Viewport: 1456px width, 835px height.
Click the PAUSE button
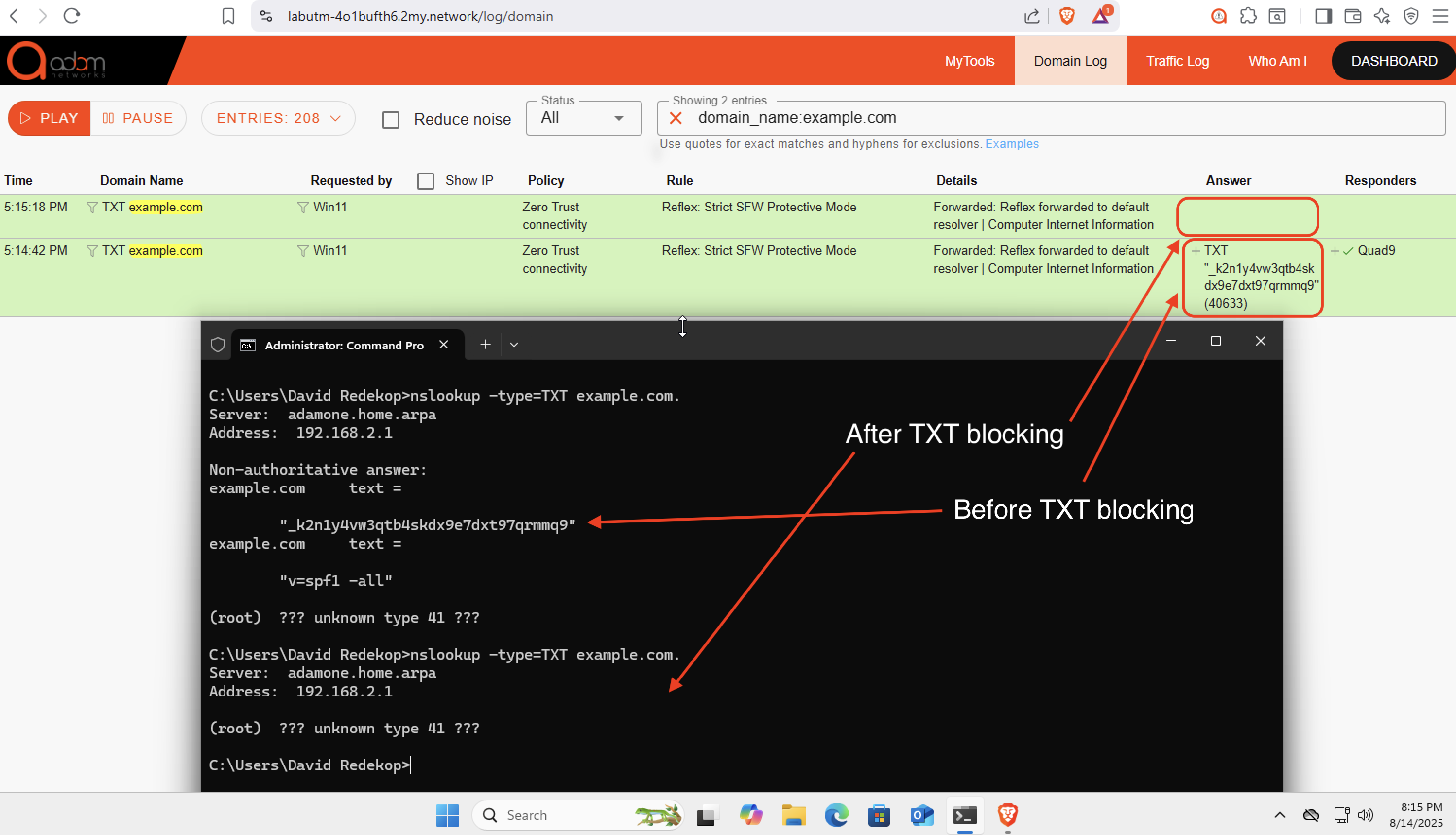(138, 118)
